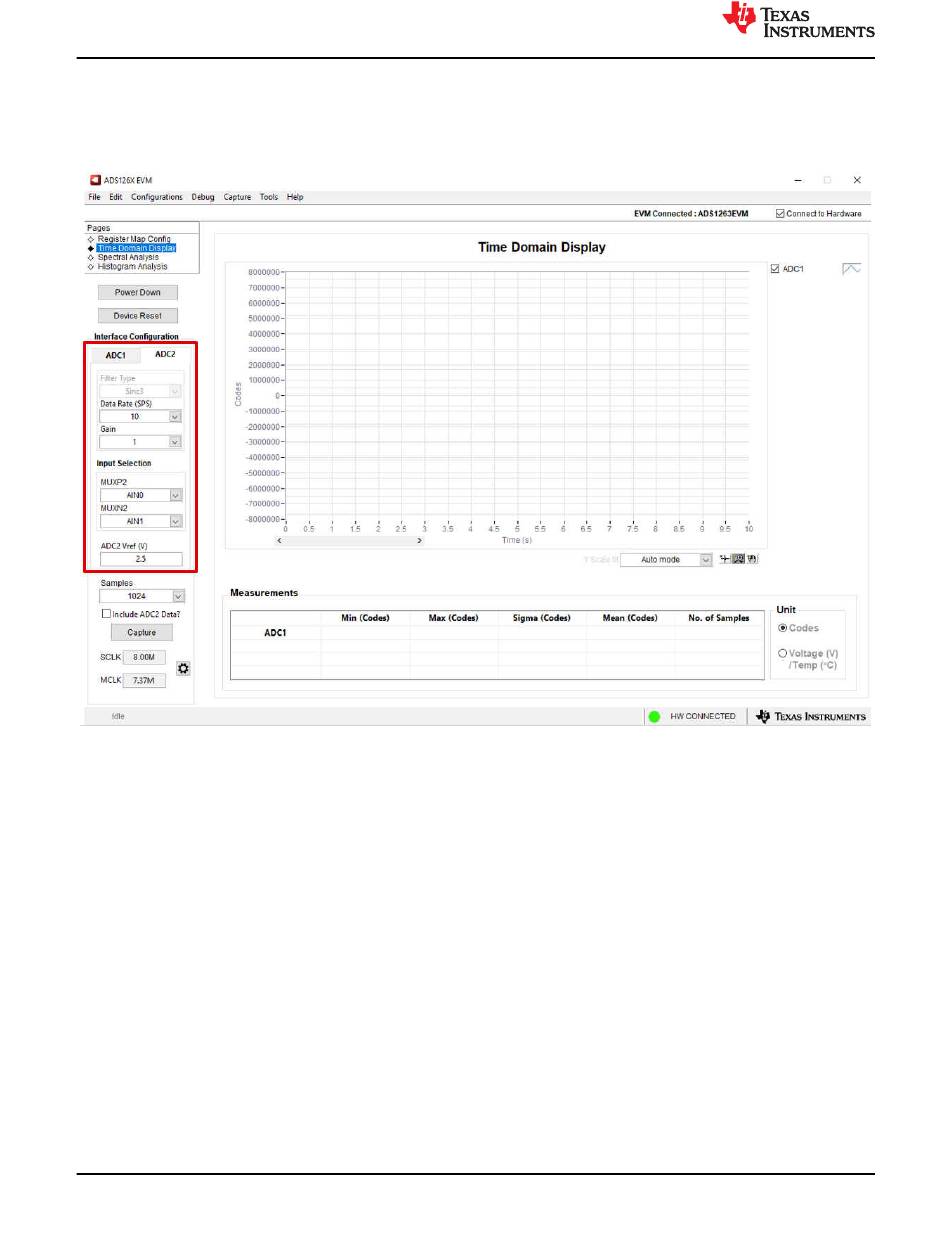Click the ADS126X EVM app icon

coord(96,180)
